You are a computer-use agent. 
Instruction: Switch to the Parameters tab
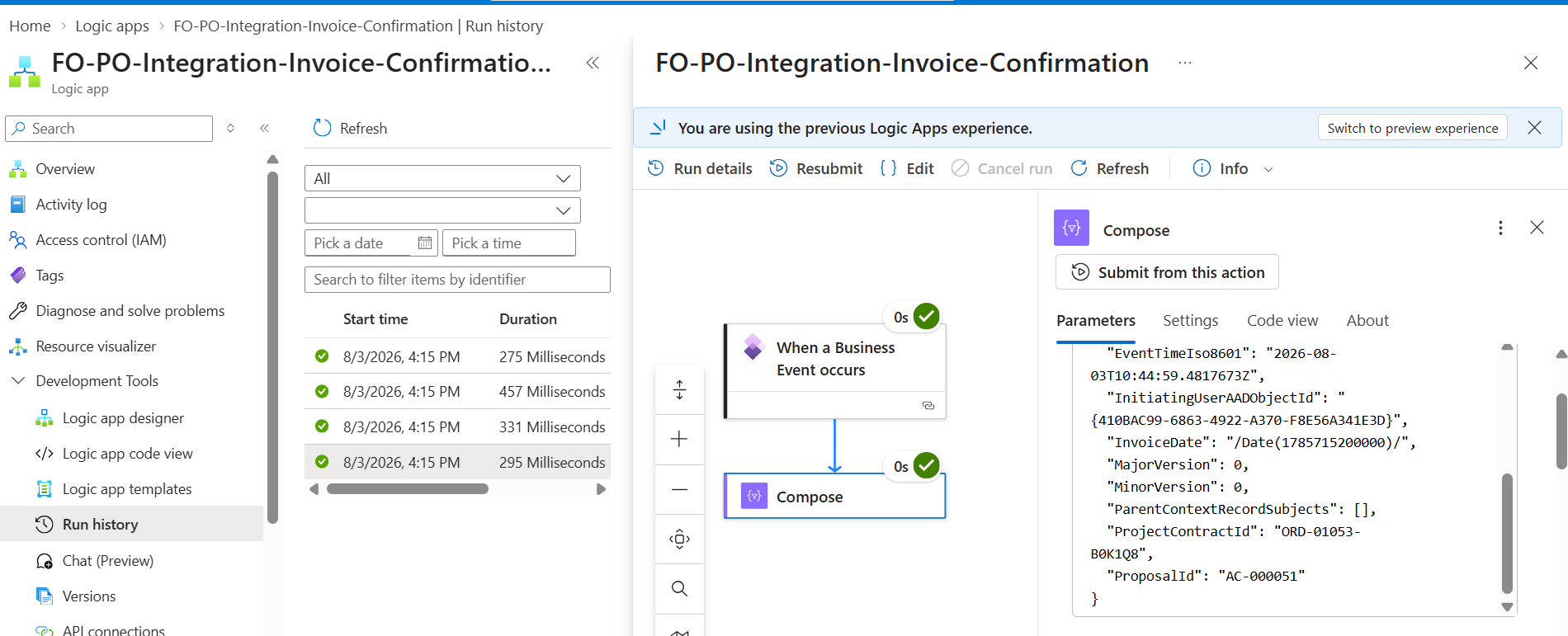click(x=1096, y=321)
